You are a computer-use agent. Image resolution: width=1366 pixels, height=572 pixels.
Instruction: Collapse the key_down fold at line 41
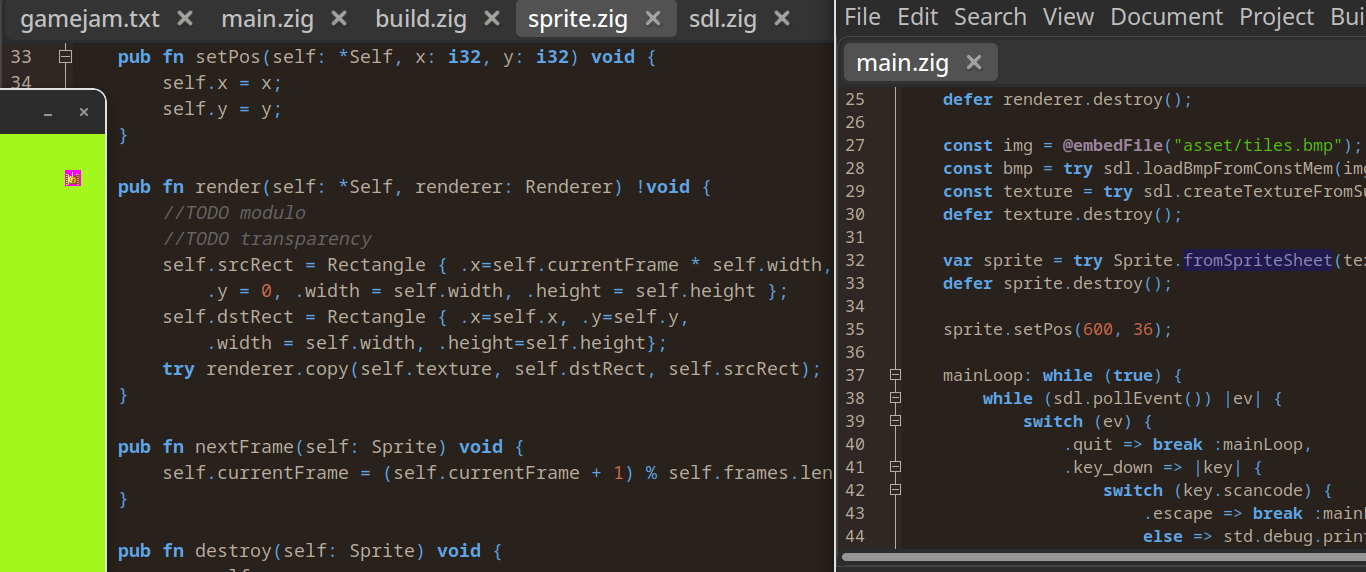895,467
